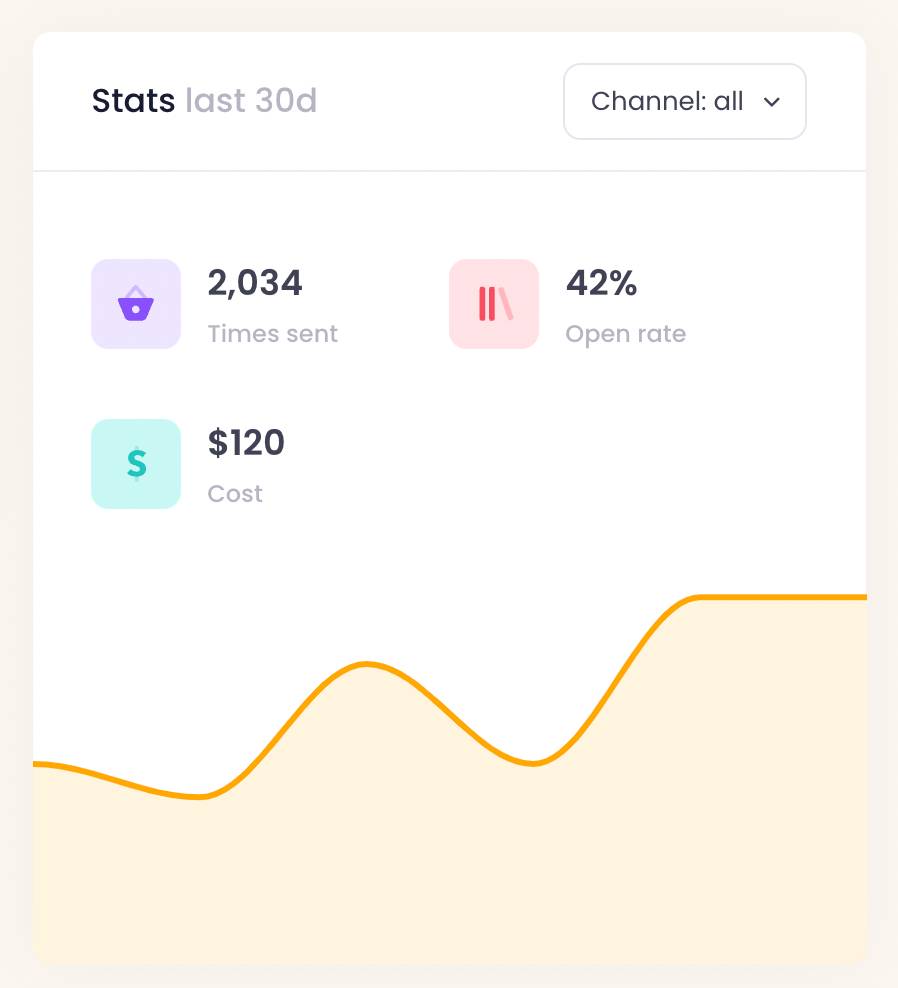
Task: Select the last 30d period label
Action: click(251, 101)
